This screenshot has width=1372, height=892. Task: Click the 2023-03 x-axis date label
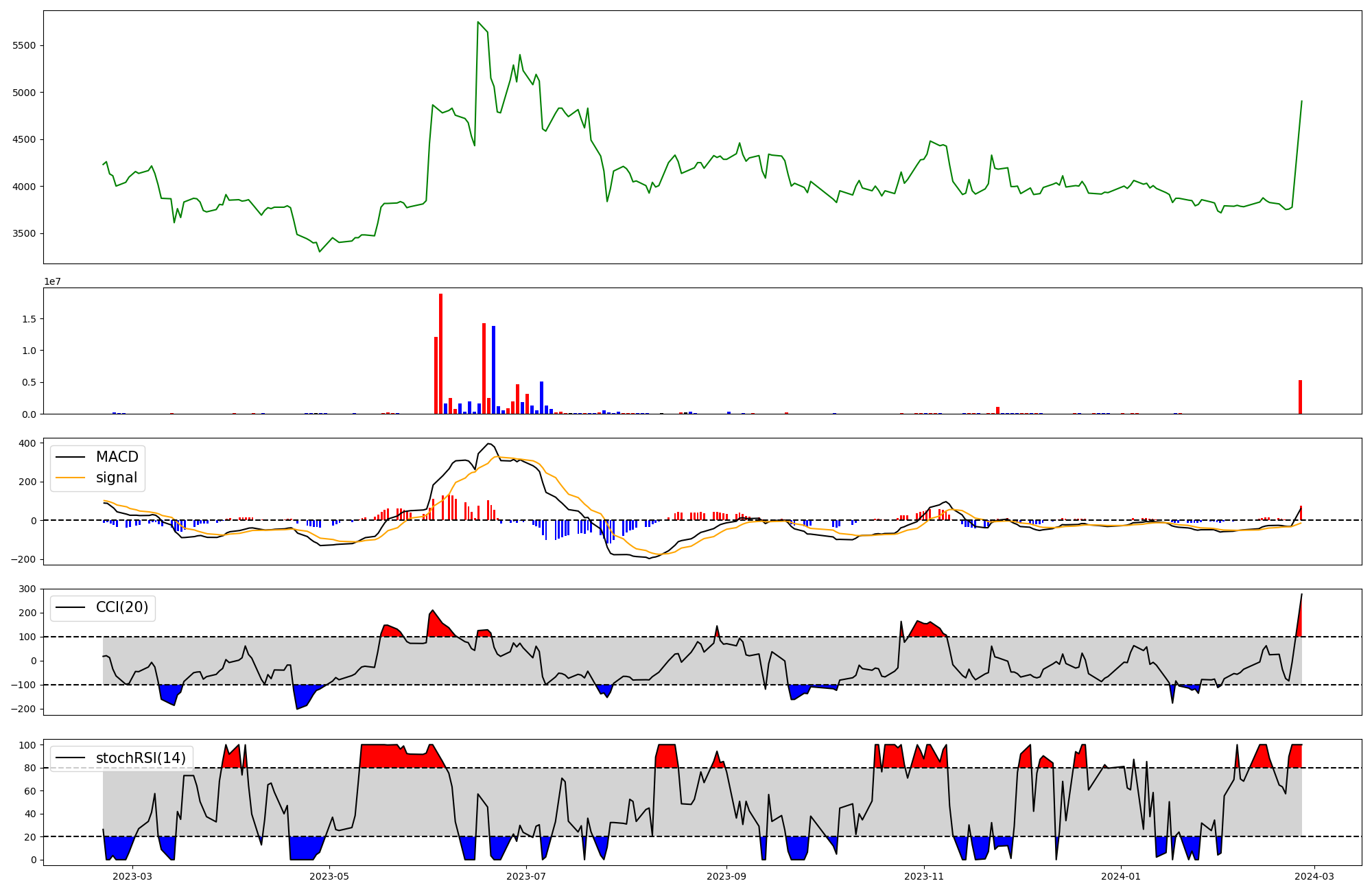[132, 876]
